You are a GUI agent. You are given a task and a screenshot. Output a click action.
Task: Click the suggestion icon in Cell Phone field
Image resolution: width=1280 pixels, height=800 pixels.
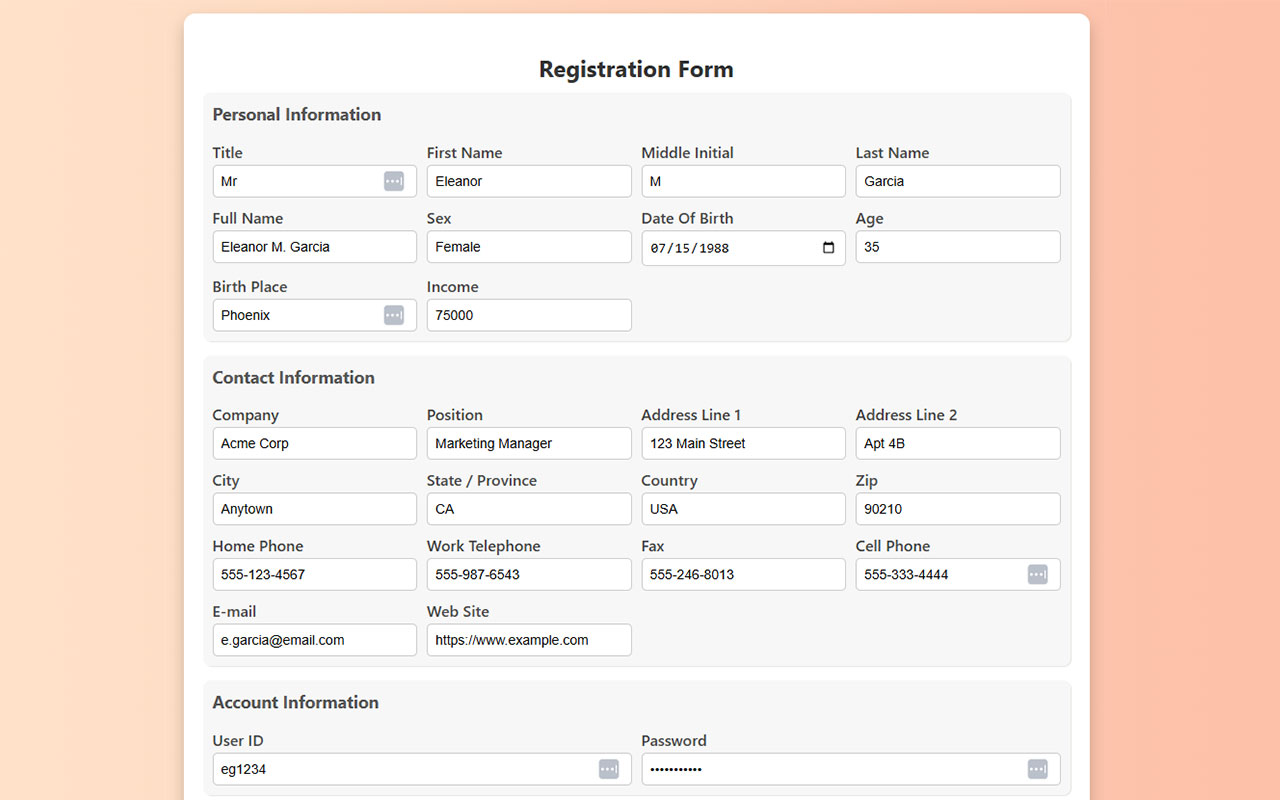[x=1039, y=574]
